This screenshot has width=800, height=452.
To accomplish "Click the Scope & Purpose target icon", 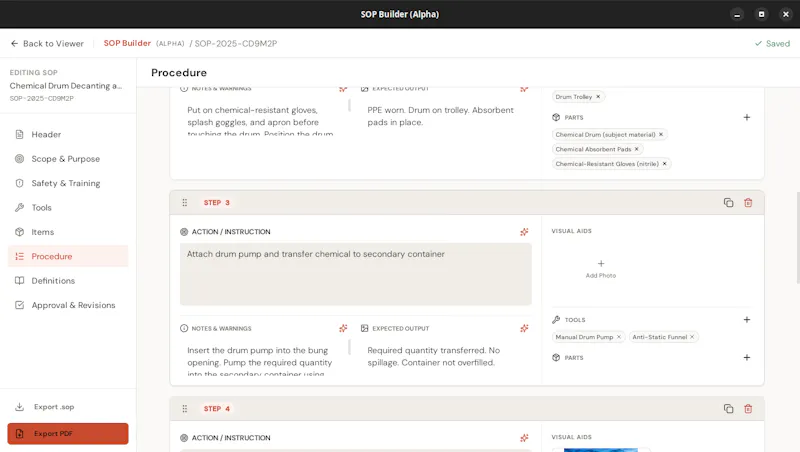I will click(19, 159).
